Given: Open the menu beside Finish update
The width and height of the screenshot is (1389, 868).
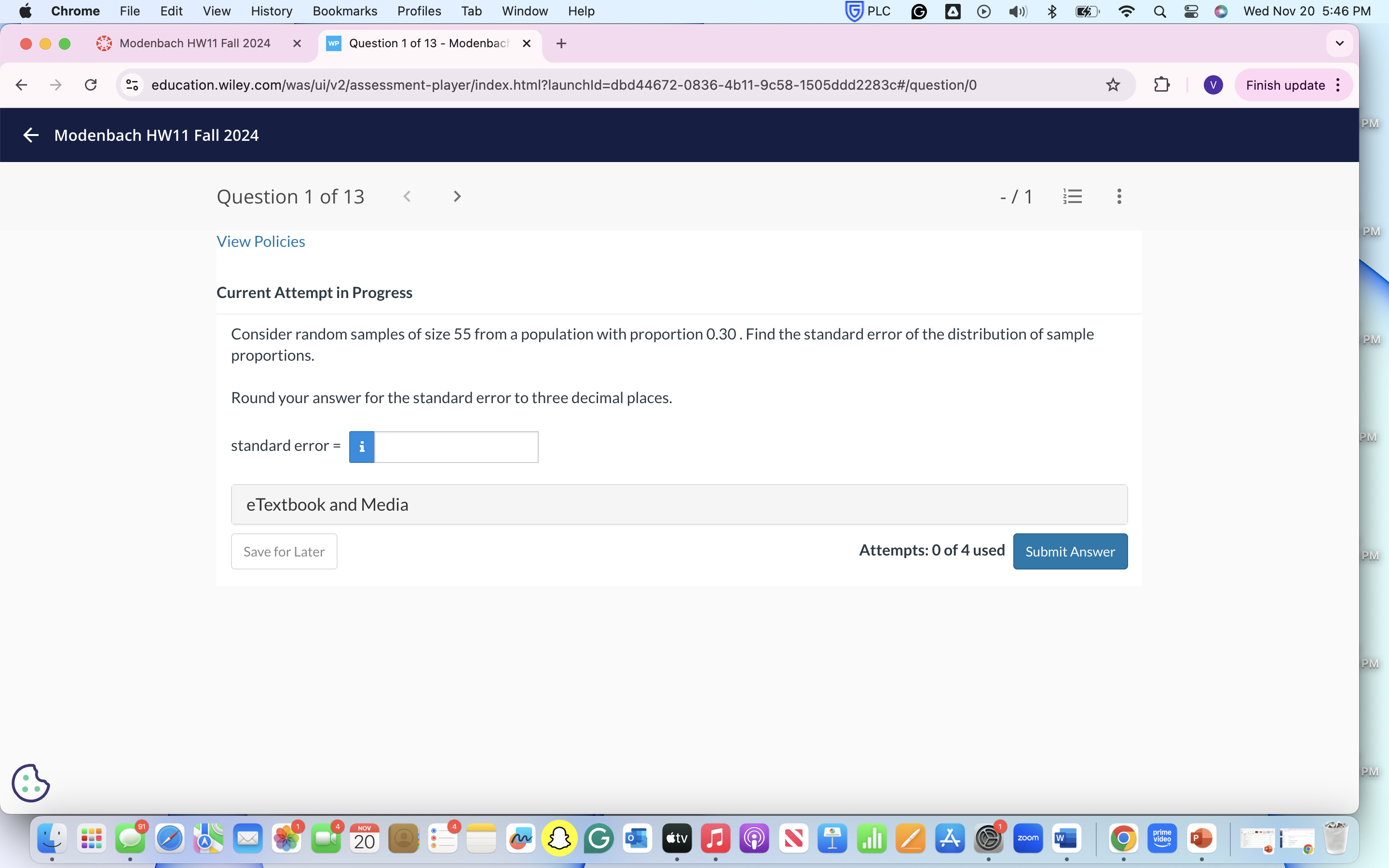Looking at the screenshot, I should pos(1337,84).
